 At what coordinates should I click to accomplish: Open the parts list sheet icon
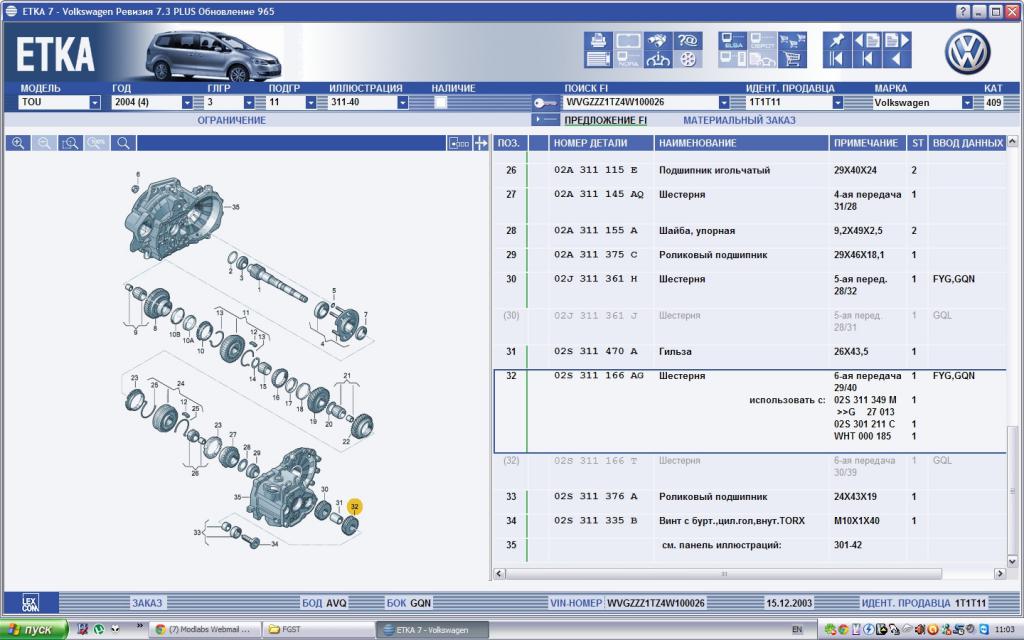[598, 59]
